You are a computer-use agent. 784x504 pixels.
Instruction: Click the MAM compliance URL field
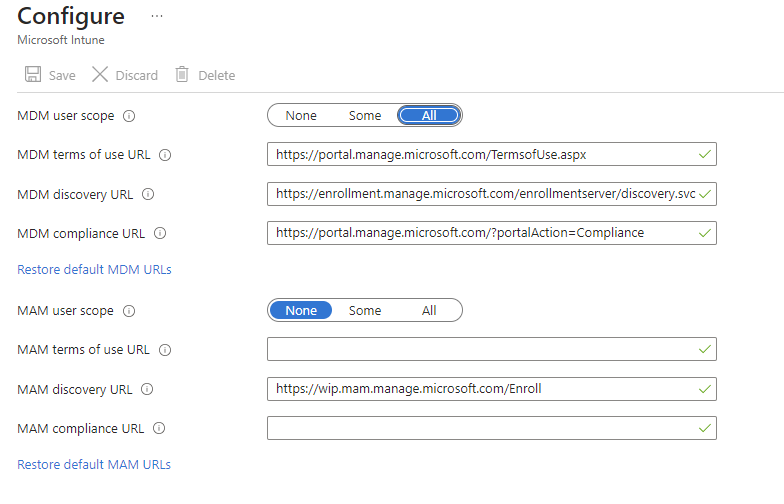(x=480, y=428)
